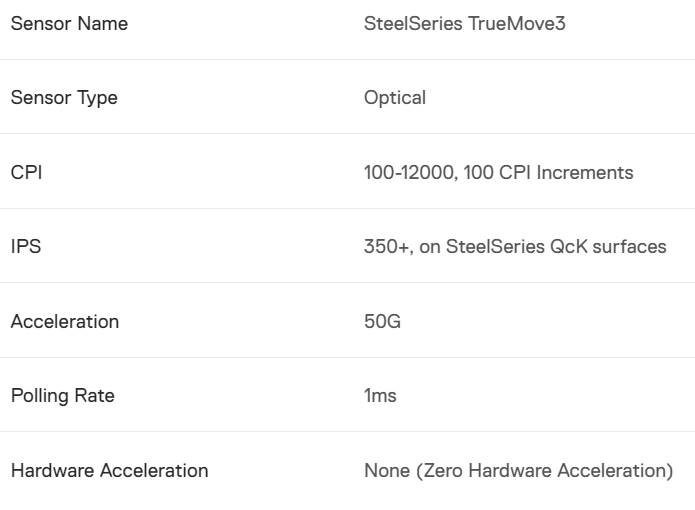Click the Sensor Name label

69,23
